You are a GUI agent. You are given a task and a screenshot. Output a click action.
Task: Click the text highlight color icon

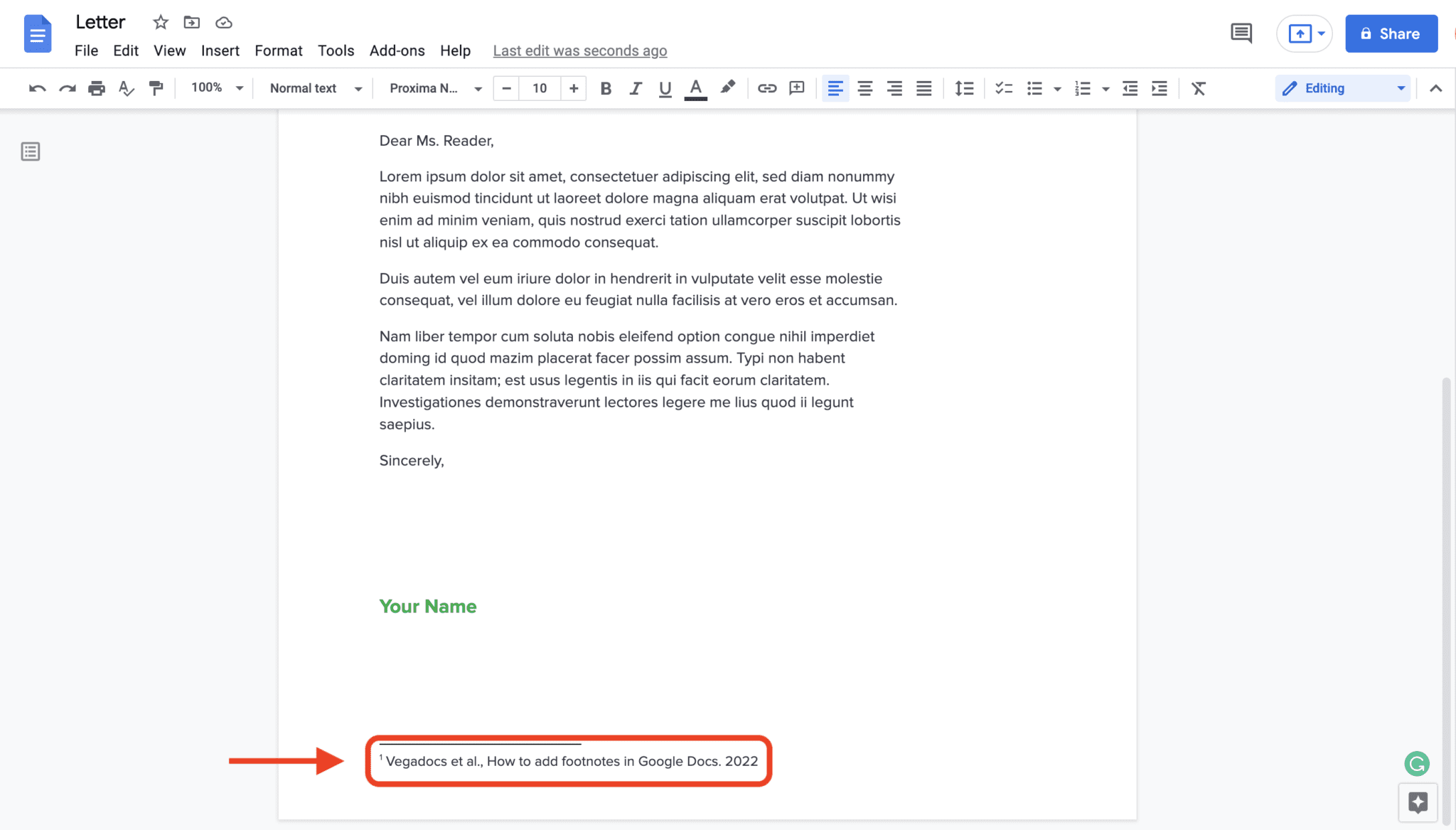click(x=728, y=88)
